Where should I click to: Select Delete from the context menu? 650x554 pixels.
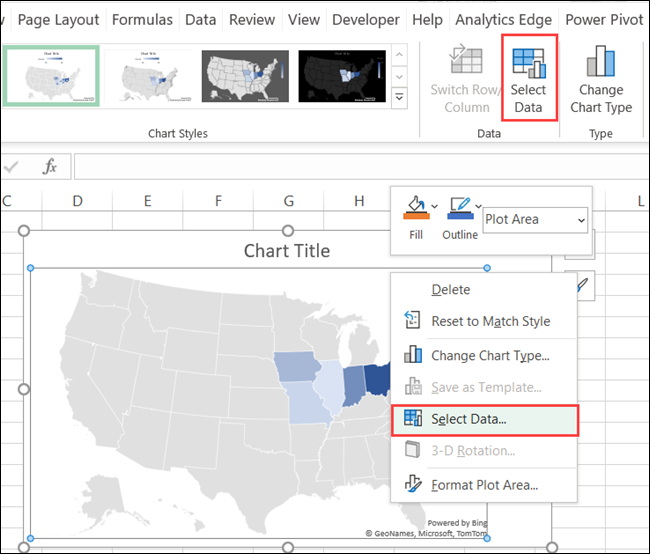[x=450, y=289]
